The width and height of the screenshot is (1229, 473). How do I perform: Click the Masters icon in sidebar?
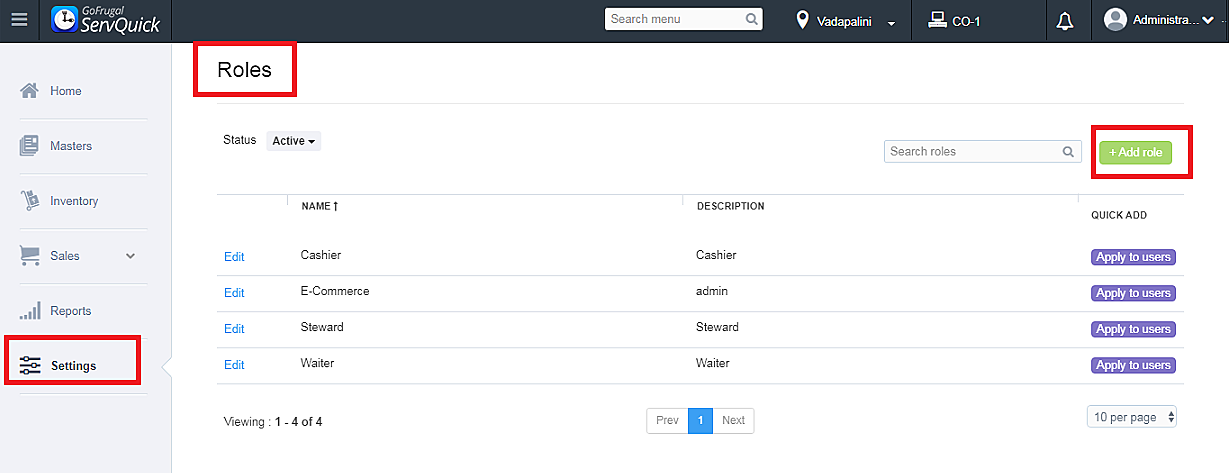(x=30, y=146)
